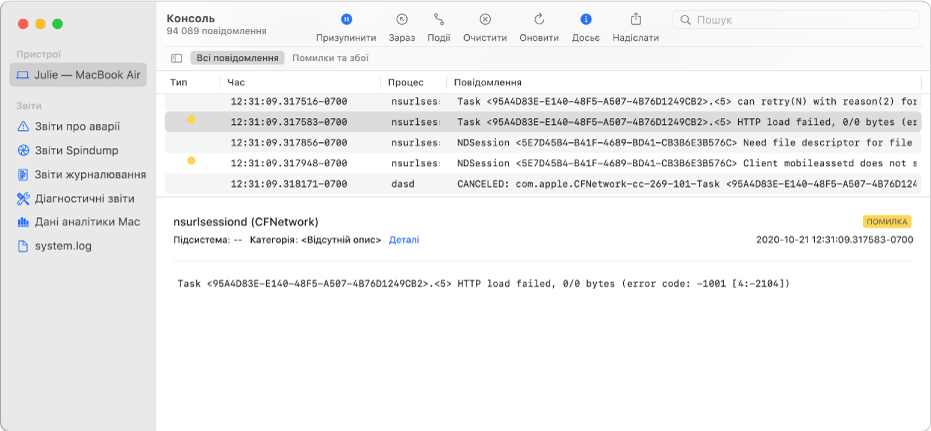931x431 pixels.
Task: Select the Всі повідомлення filter tab
Action: [238, 58]
